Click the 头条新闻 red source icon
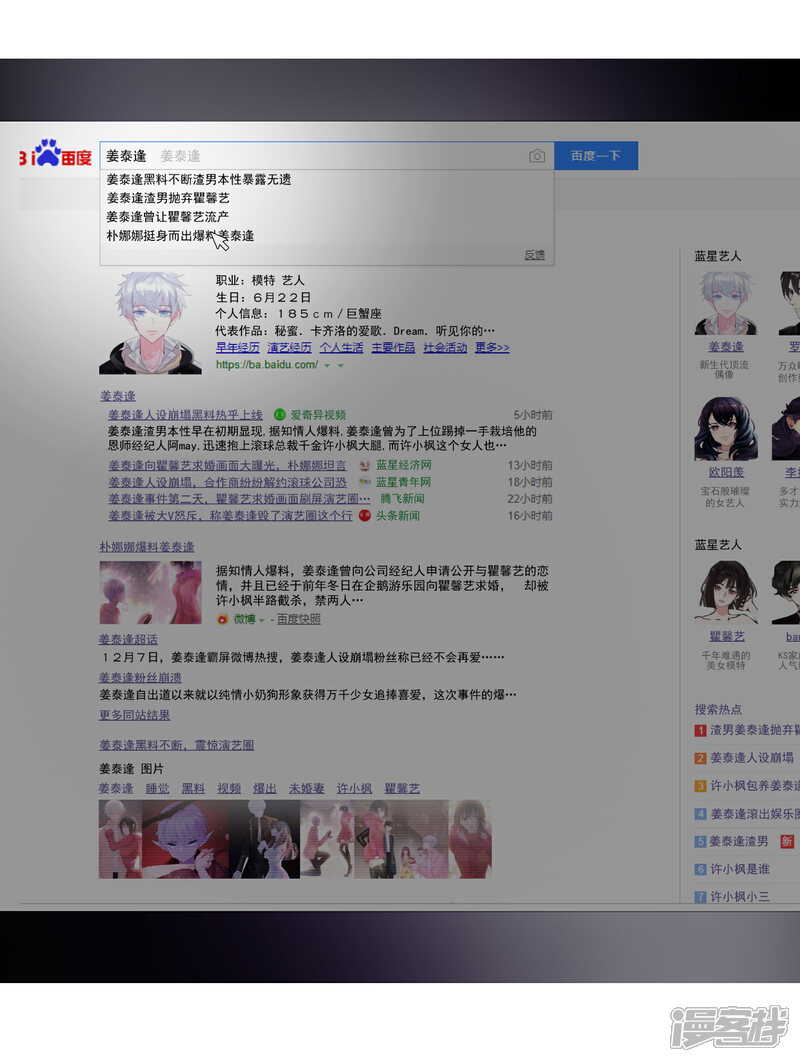The image size is (800, 1062). pyautogui.click(x=365, y=516)
